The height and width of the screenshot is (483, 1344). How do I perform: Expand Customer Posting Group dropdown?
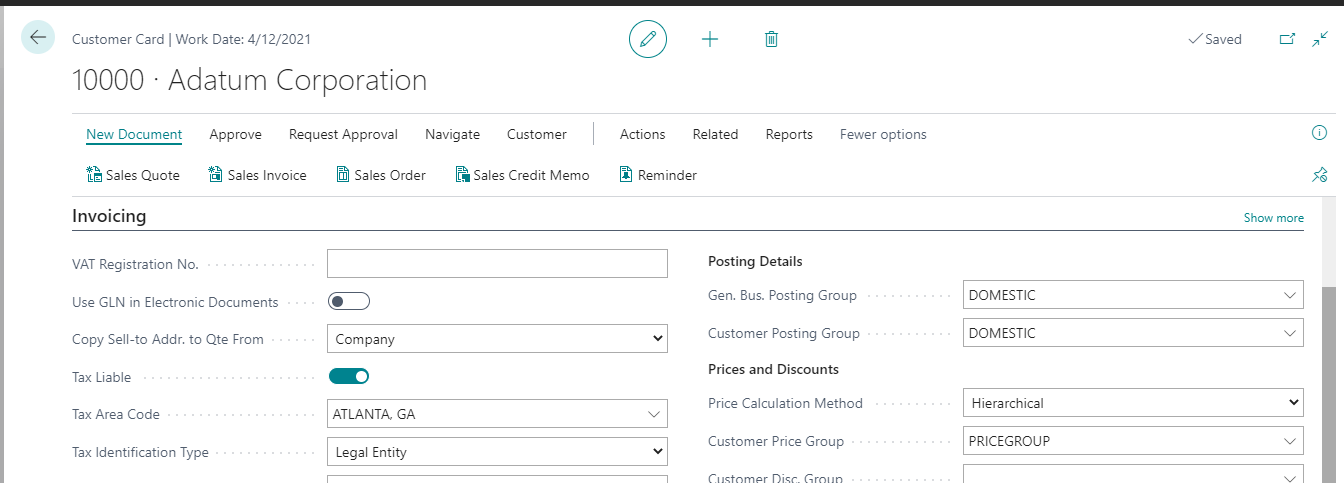click(x=1291, y=333)
